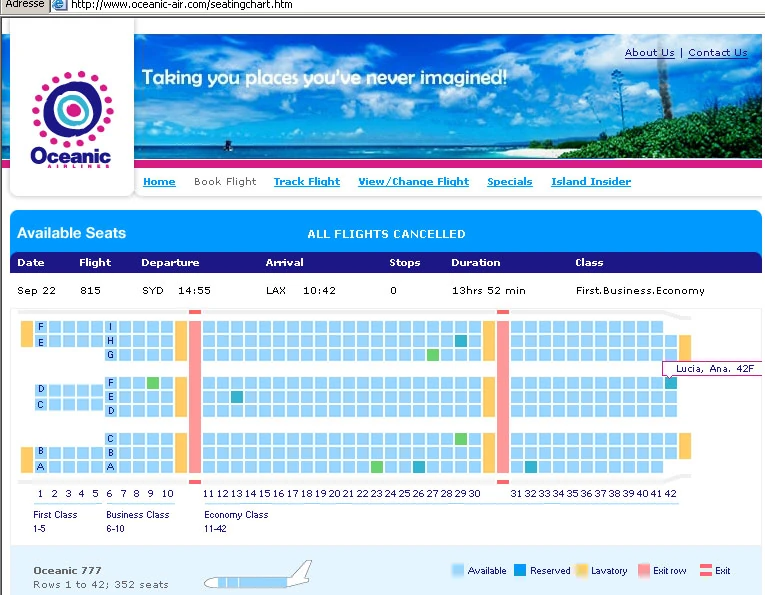
Task: Click the 'Business Class' label
Action: pyautogui.click(x=138, y=515)
